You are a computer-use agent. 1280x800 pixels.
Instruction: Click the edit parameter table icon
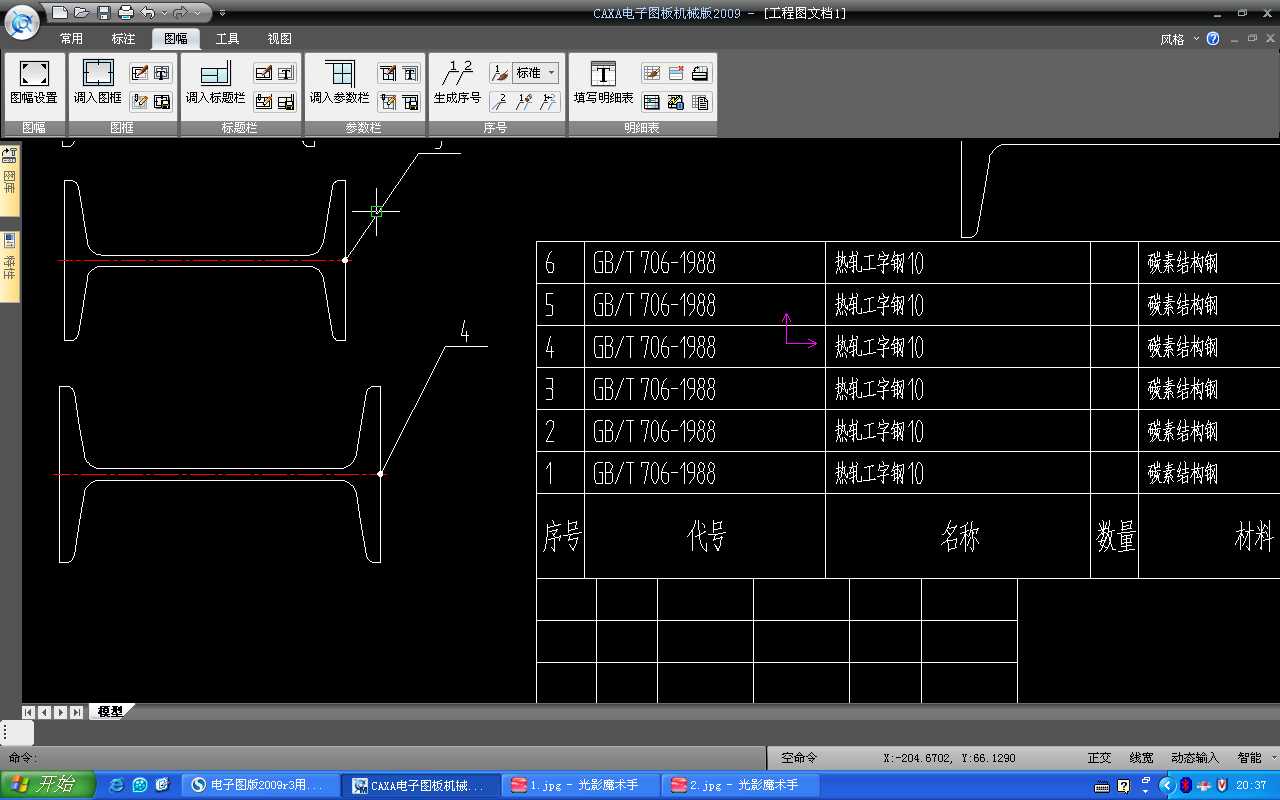(388, 101)
